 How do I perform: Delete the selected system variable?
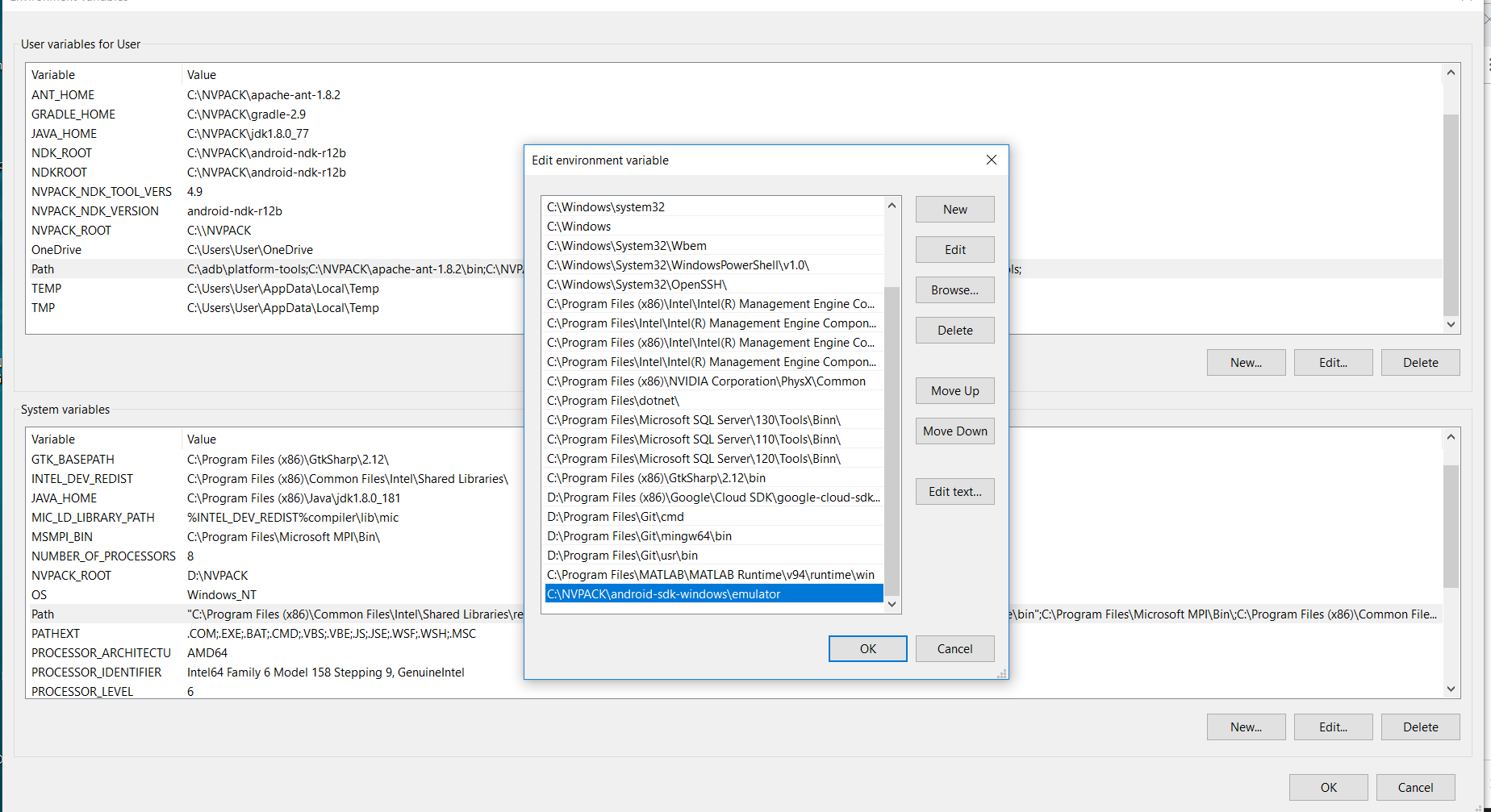[x=1420, y=727]
